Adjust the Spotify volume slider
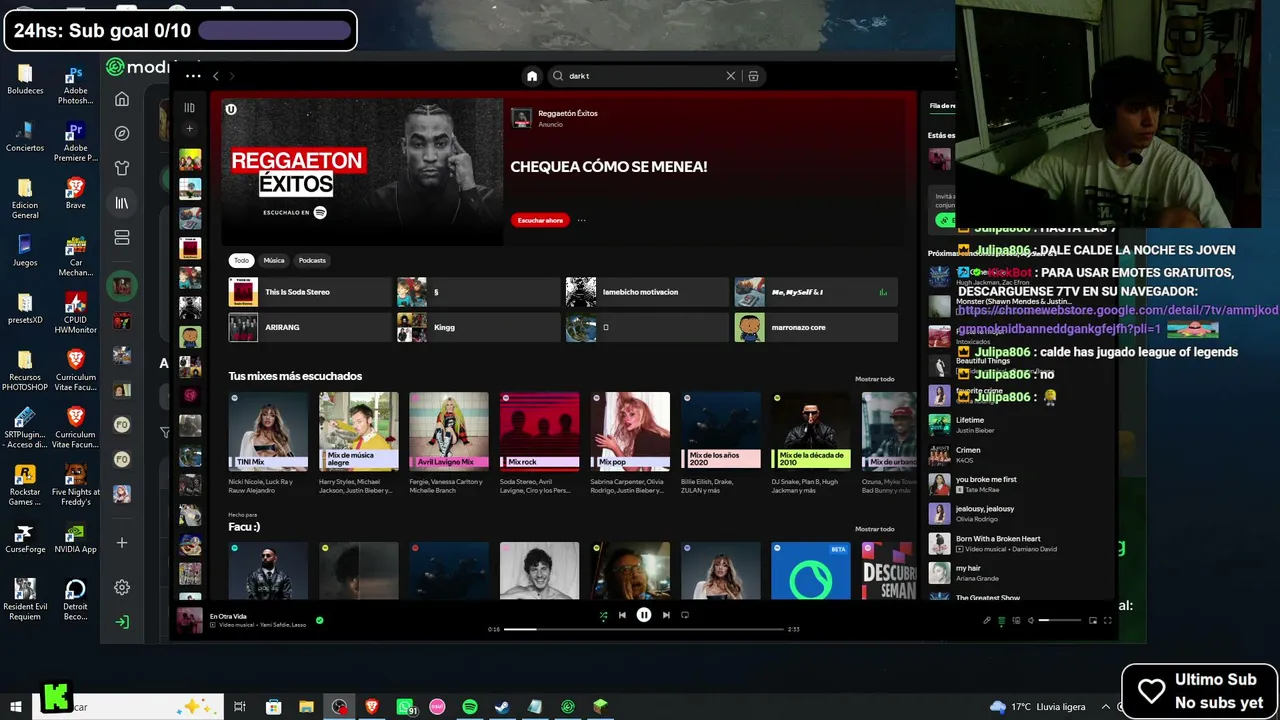The height and width of the screenshot is (720, 1280). point(1060,620)
